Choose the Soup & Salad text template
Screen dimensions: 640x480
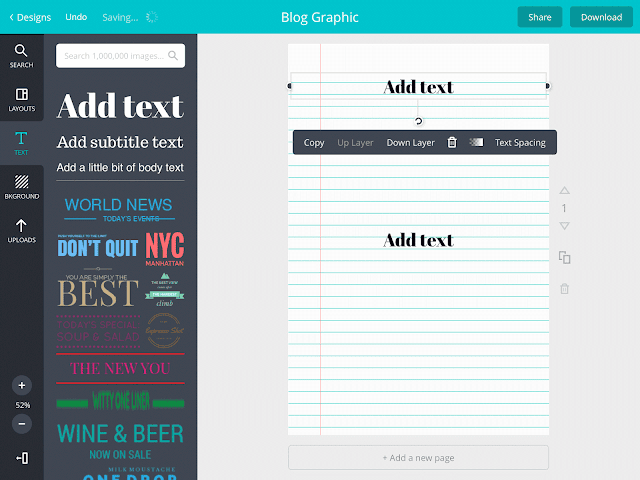98,331
